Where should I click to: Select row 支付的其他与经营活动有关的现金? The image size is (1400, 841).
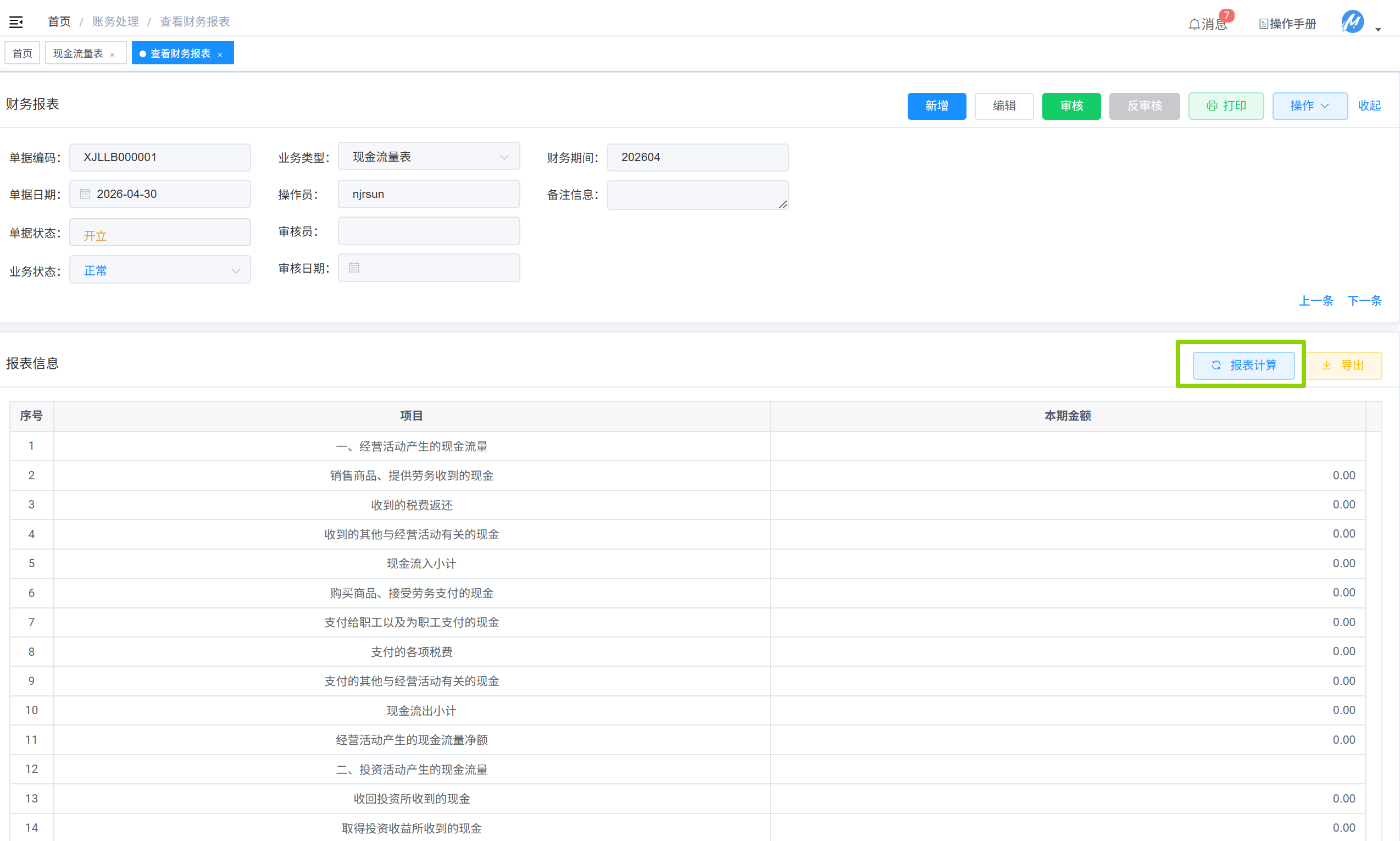point(687,681)
